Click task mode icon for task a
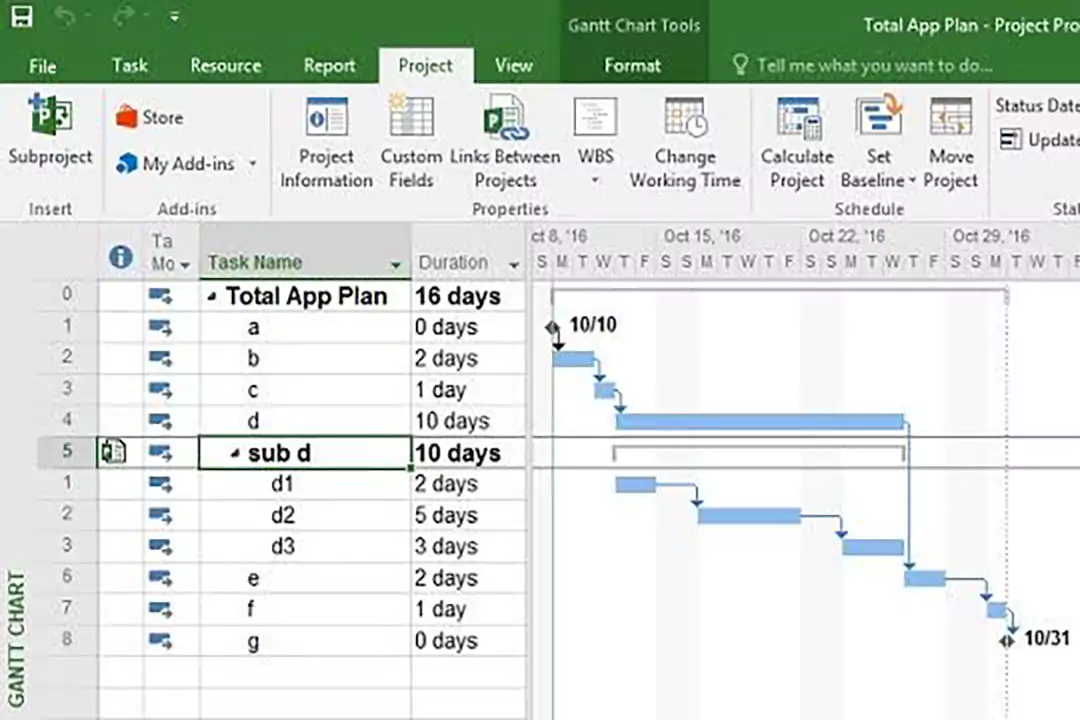 (x=160, y=327)
